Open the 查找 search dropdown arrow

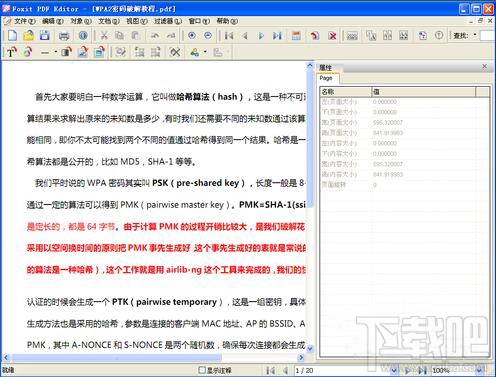[475, 35]
